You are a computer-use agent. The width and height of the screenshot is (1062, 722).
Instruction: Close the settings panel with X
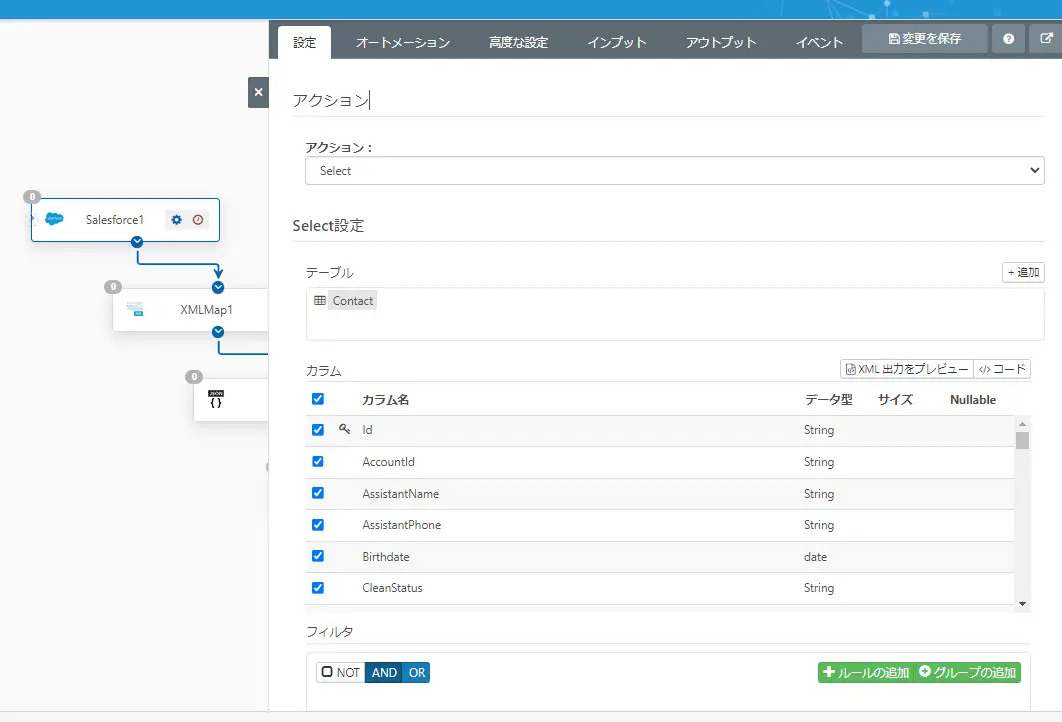[258, 92]
